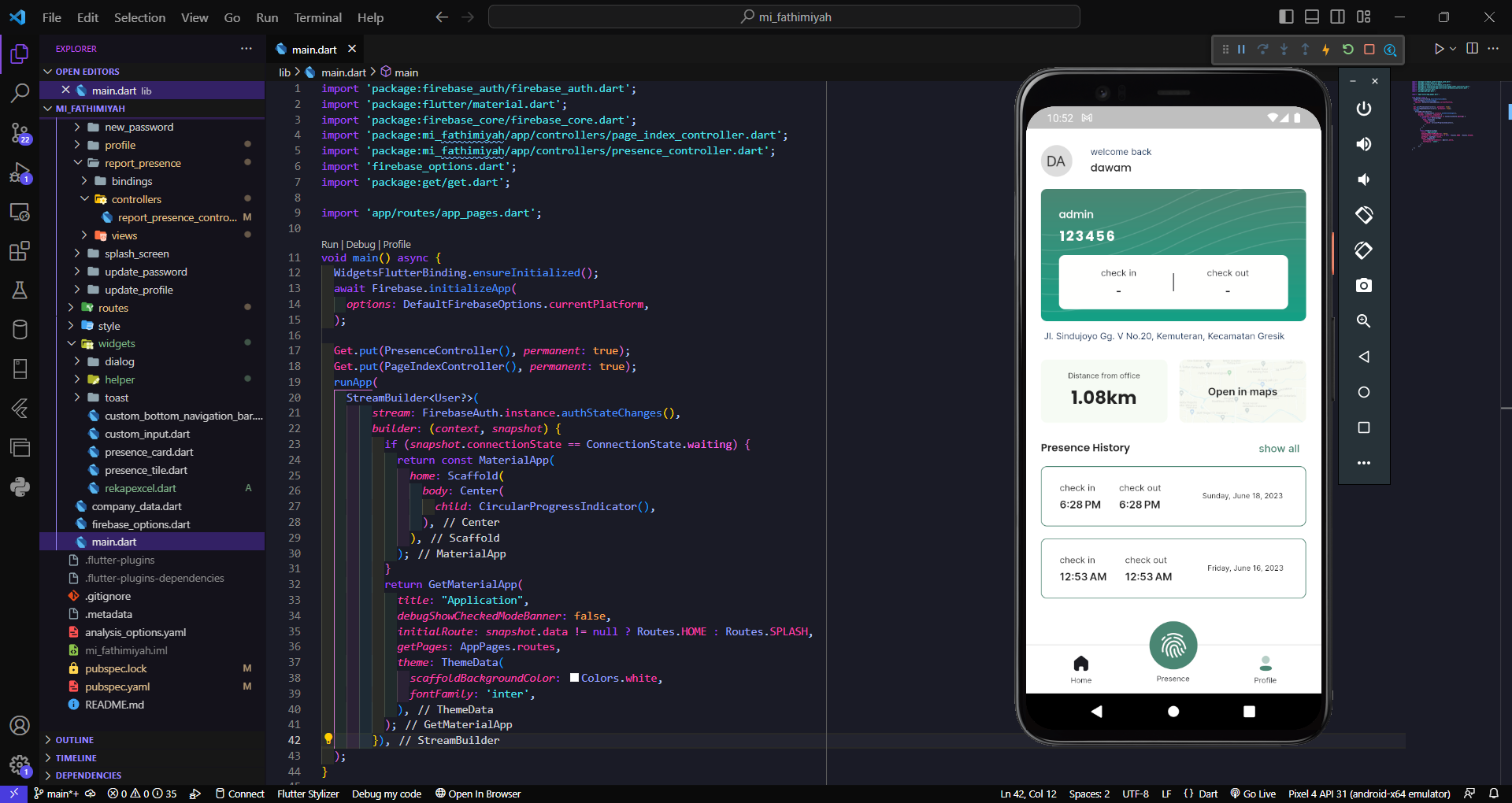Pause debugging from the debug toolbar
The width and height of the screenshot is (1512, 803).
coord(1241,50)
